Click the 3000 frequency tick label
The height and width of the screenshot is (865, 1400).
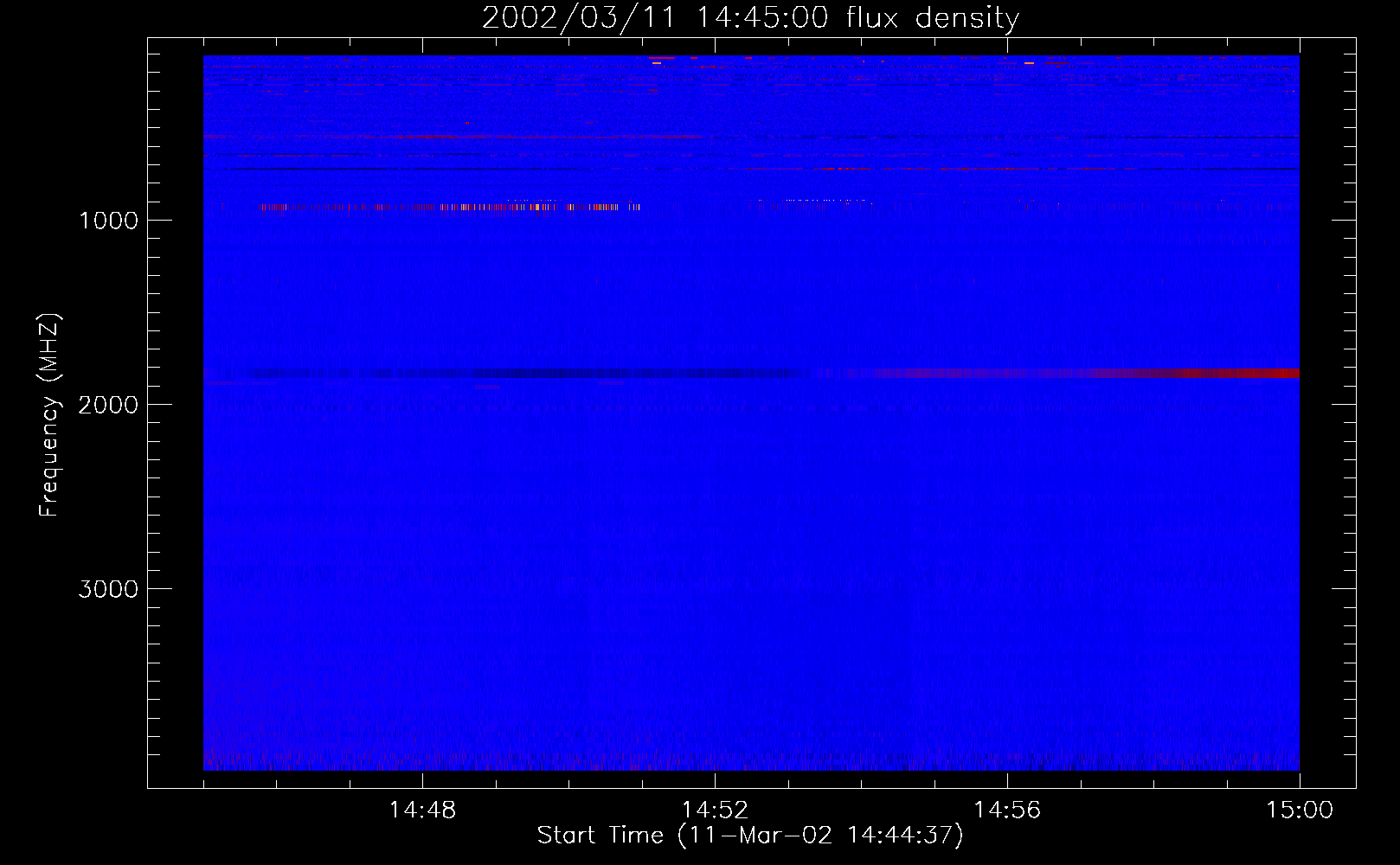[x=108, y=589]
